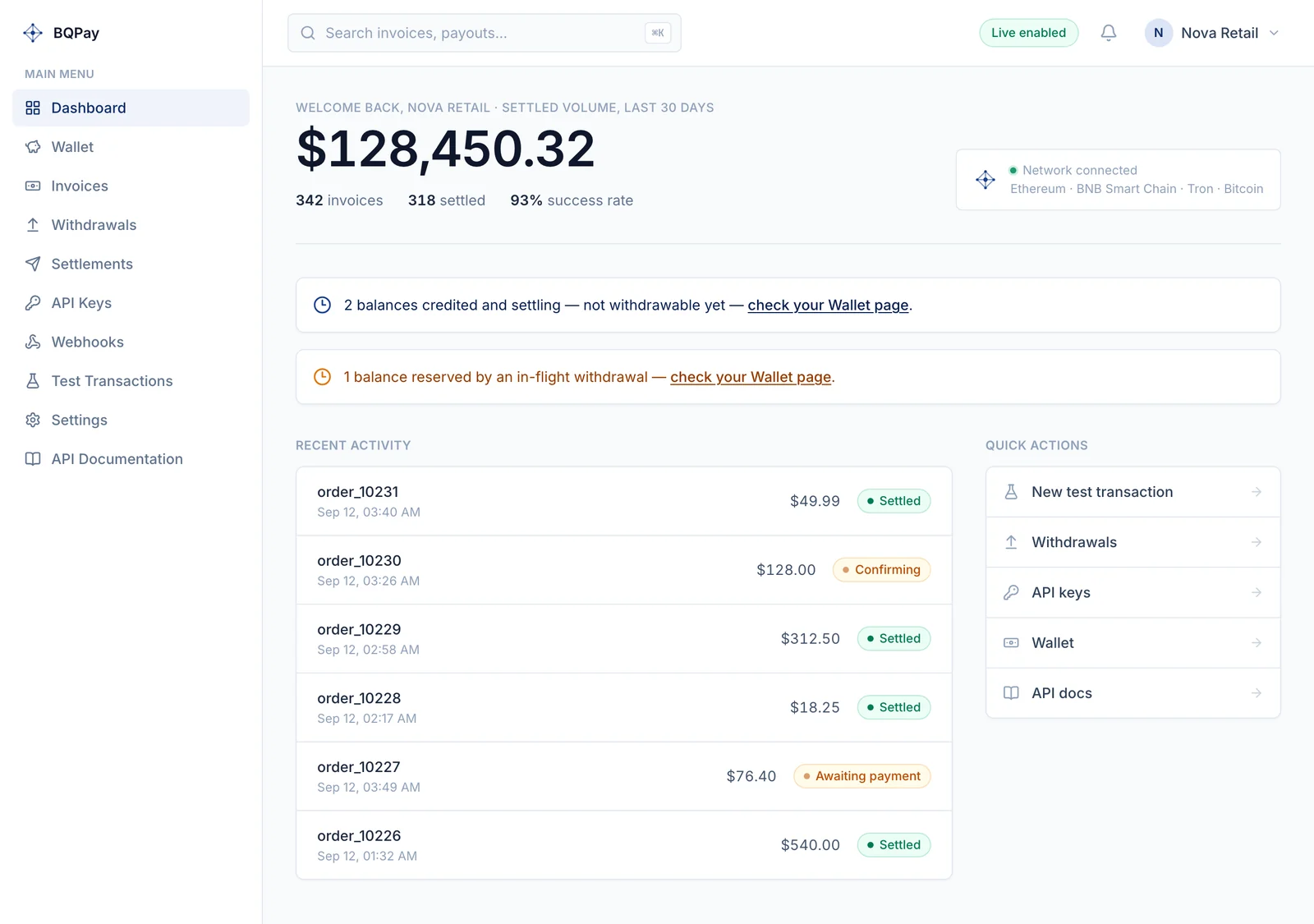This screenshot has height=924, width=1314.
Task: Click the Settlements paper-plane icon
Action: tap(33, 264)
